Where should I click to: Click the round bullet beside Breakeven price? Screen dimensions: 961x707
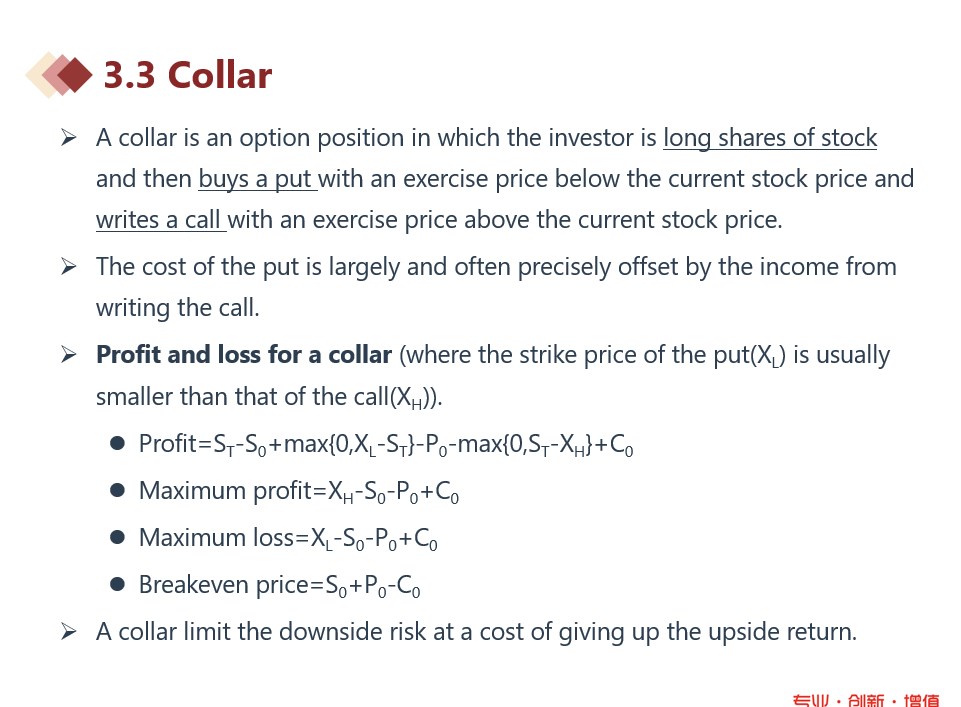117,584
